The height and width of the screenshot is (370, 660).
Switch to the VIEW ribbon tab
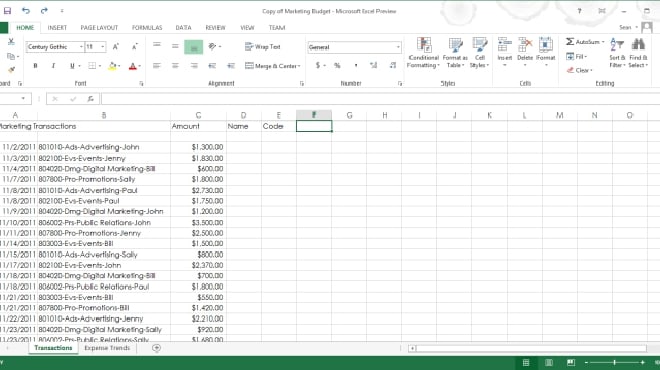[x=247, y=28]
